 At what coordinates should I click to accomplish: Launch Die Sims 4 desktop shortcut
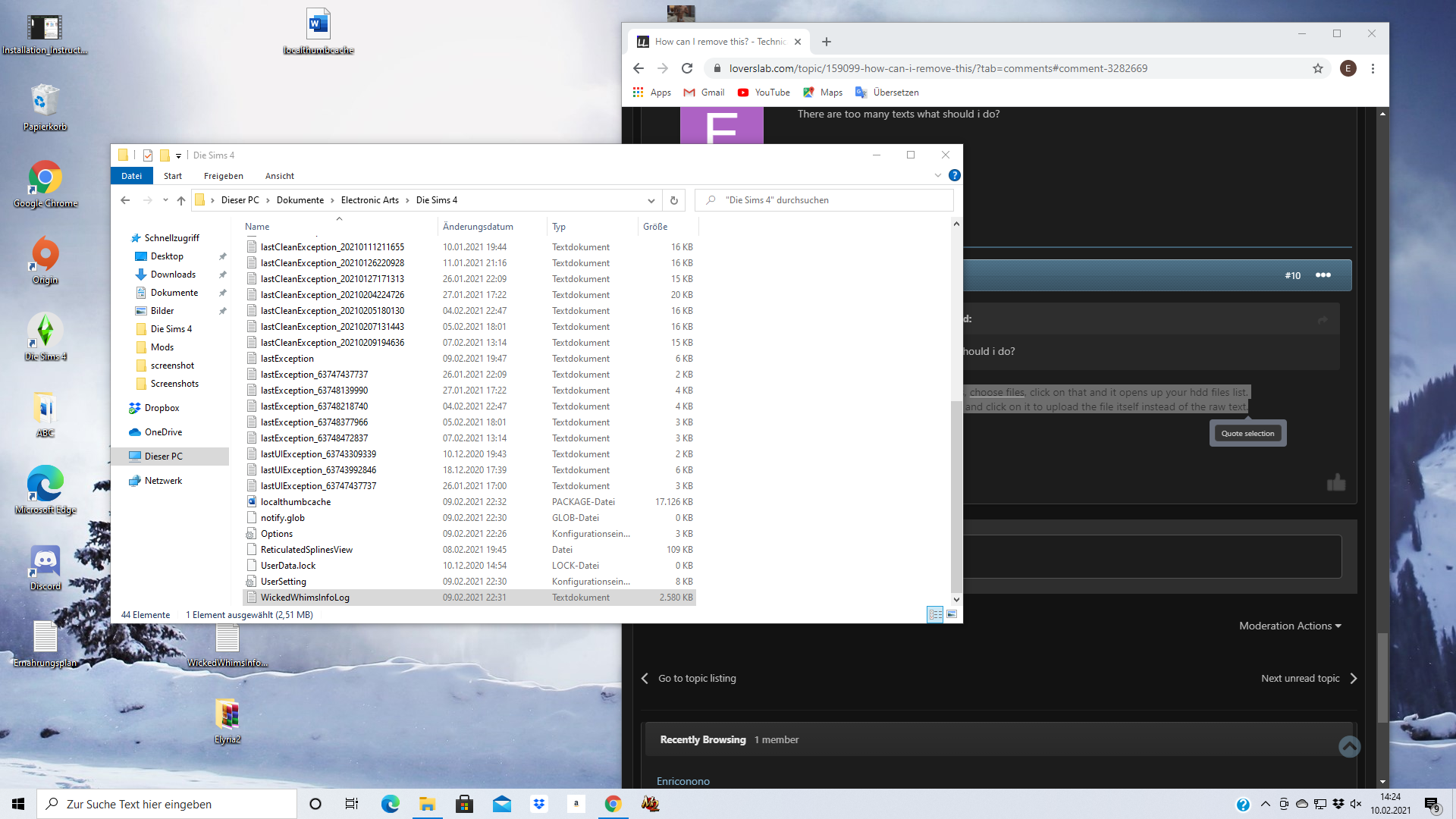(x=45, y=337)
